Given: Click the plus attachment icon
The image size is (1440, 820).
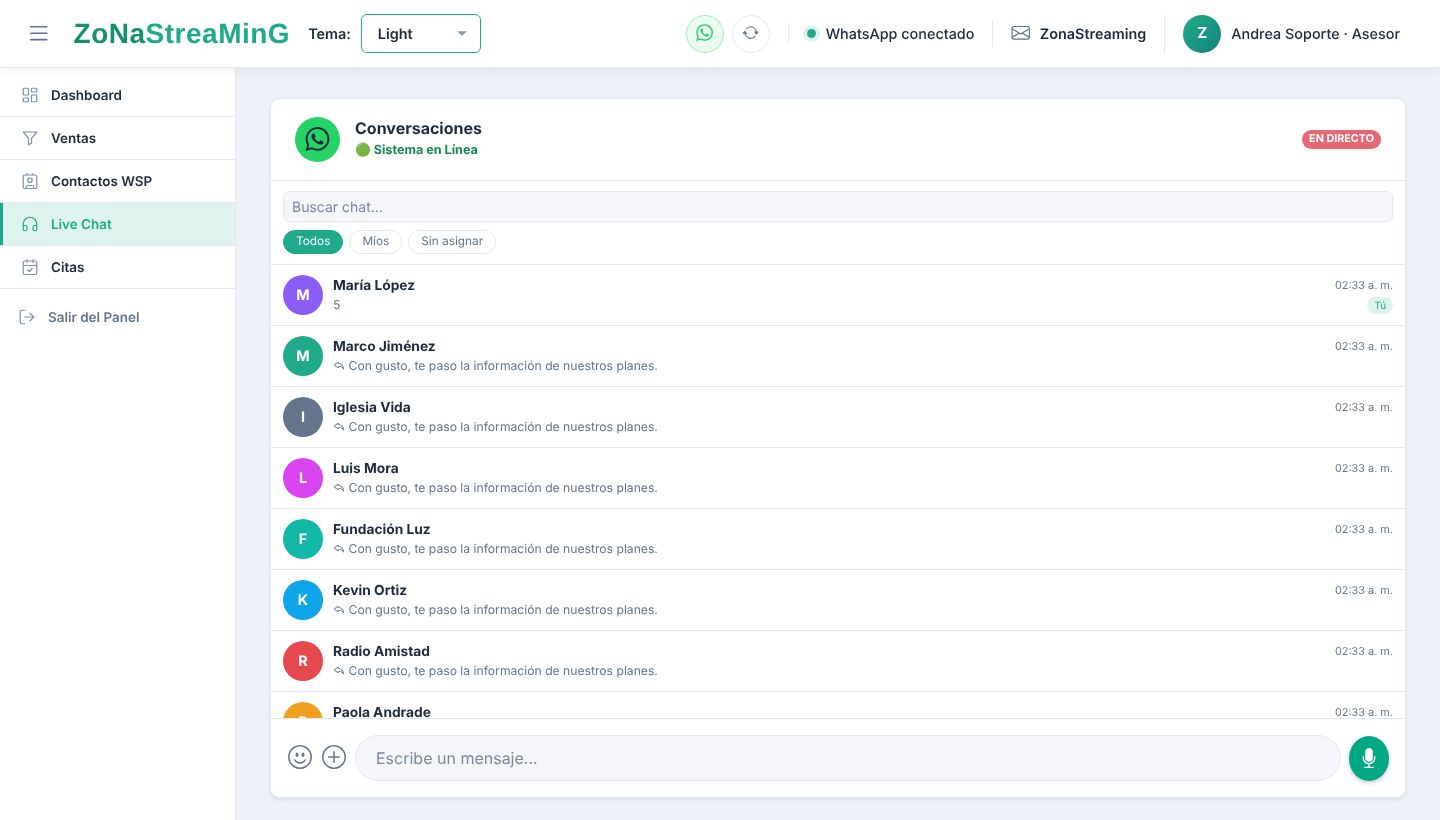Looking at the screenshot, I should tap(334, 757).
